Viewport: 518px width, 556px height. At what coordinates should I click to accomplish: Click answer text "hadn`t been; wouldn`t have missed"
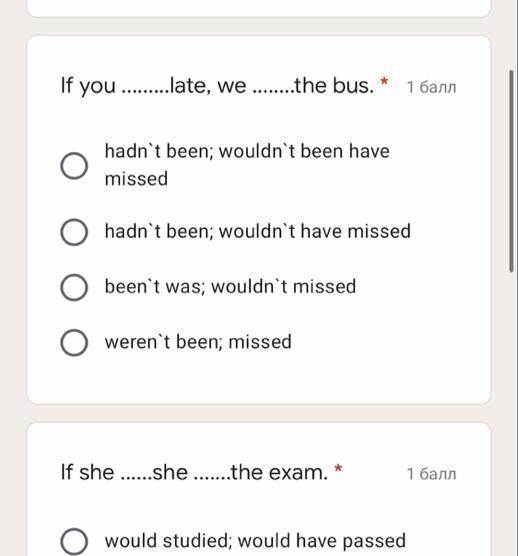pyautogui.click(x=258, y=231)
